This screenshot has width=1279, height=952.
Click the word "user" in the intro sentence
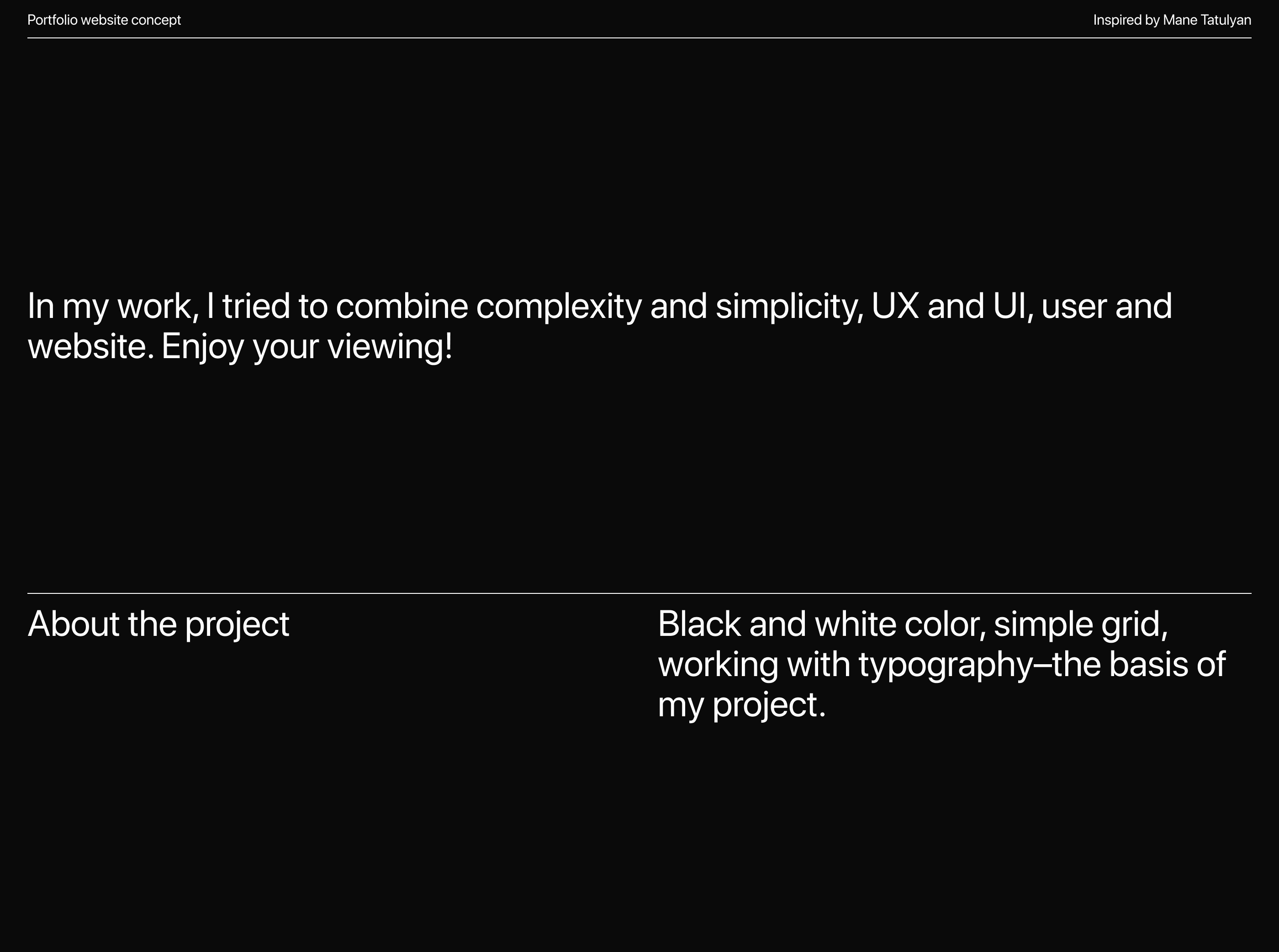[x=1074, y=306]
